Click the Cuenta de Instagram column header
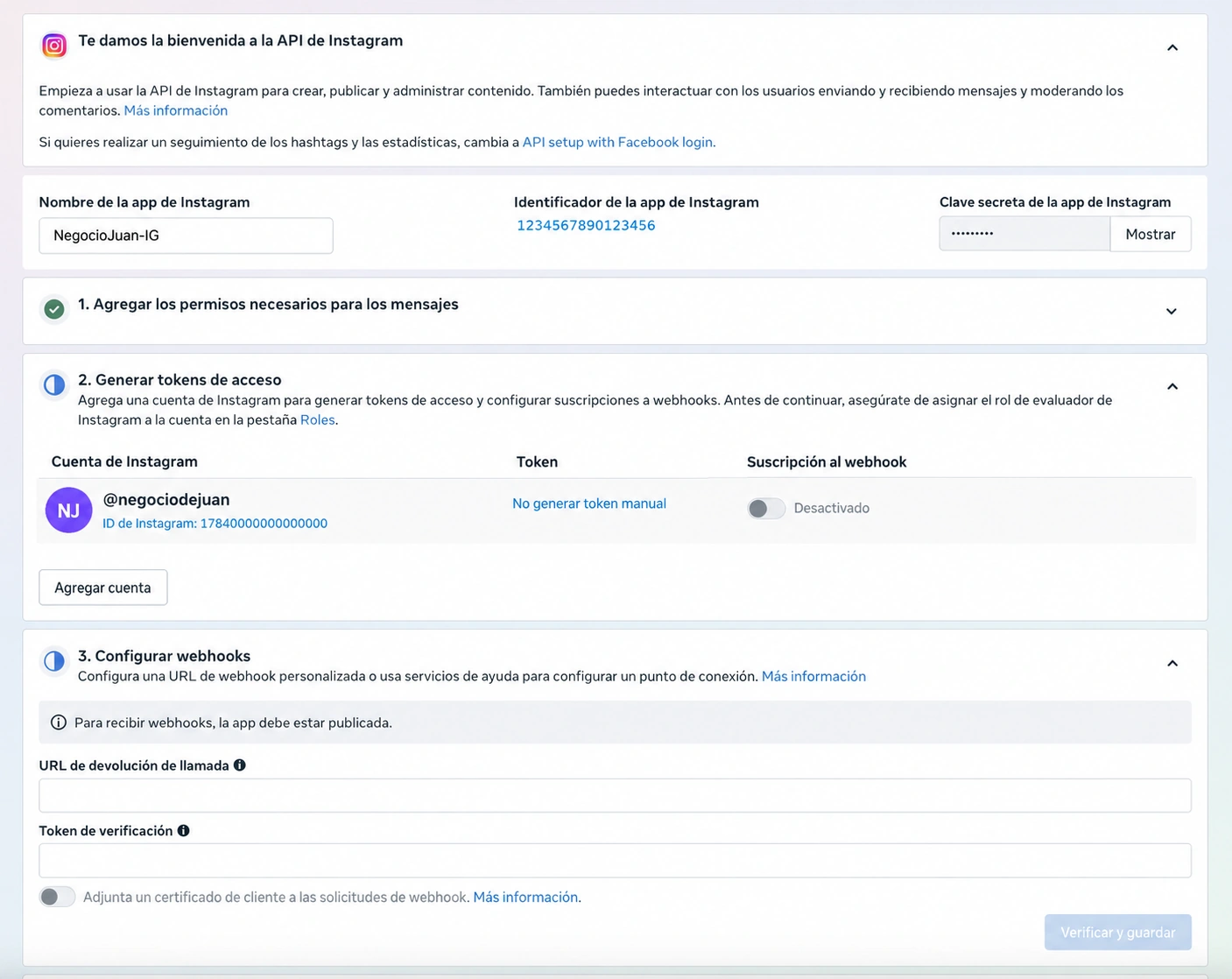1232x979 pixels. [x=124, y=461]
